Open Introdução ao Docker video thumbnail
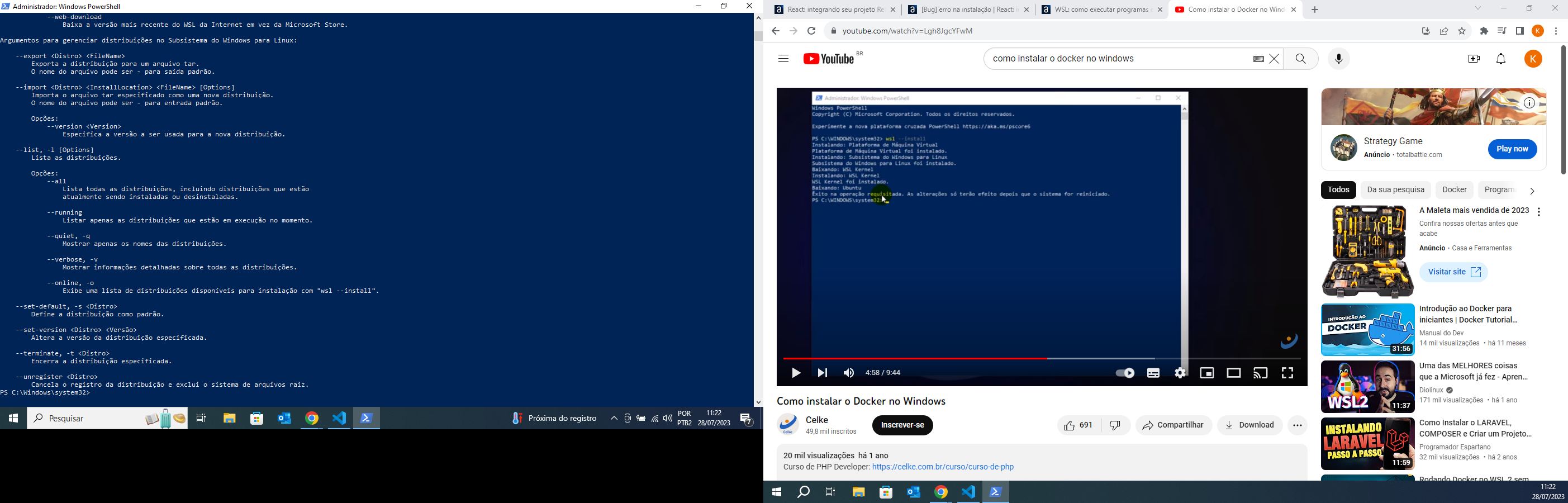1568x503 pixels. pyautogui.click(x=1367, y=329)
